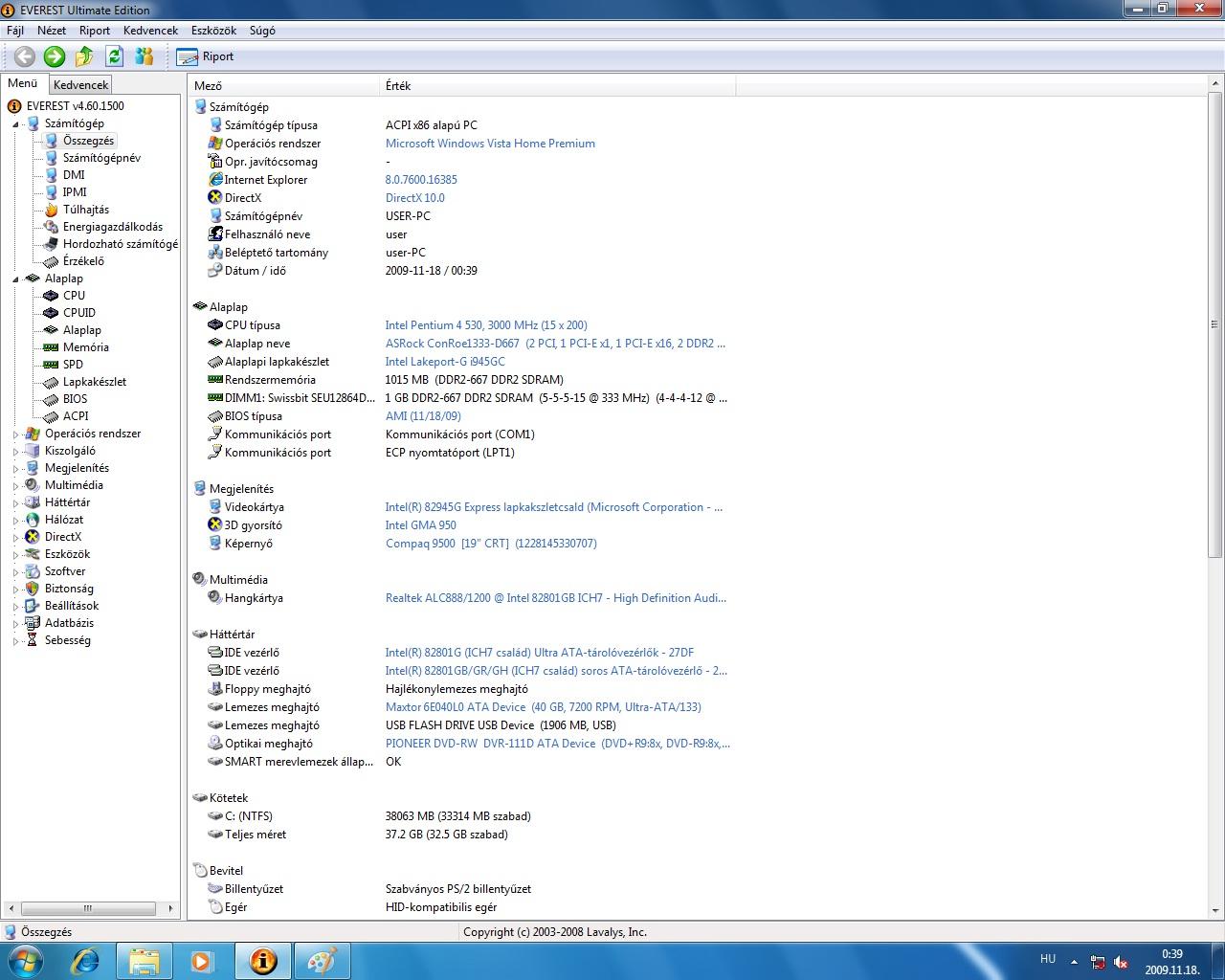Click the Szoftver tree icon
This screenshot has height=980, width=1225.
[33, 571]
